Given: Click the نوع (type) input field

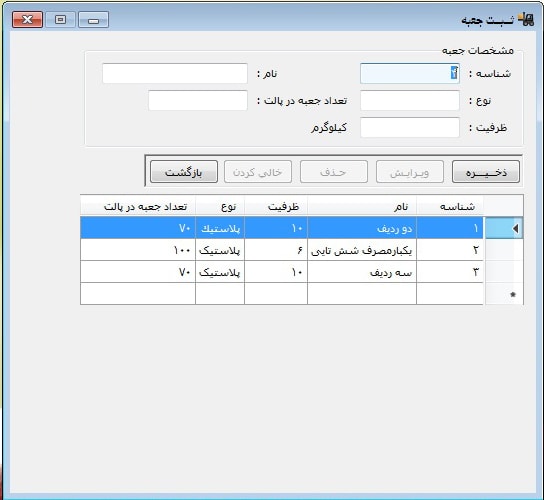Looking at the screenshot, I should point(410,100).
